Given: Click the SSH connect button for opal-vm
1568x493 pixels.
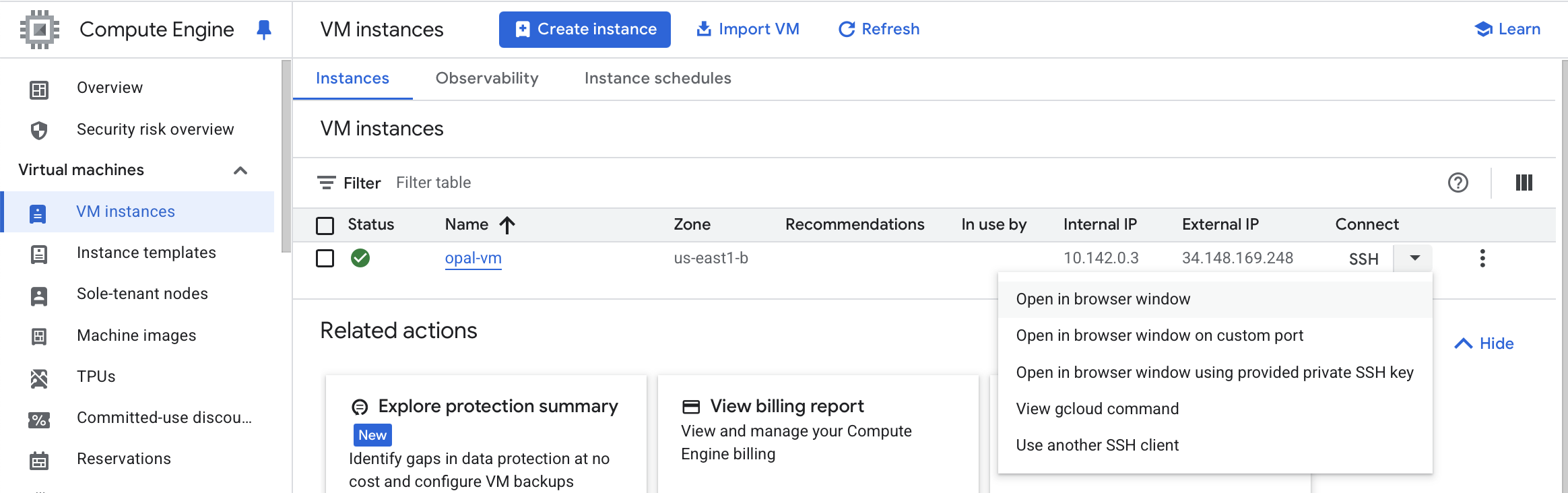Looking at the screenshot, I should coord(1363,259).
